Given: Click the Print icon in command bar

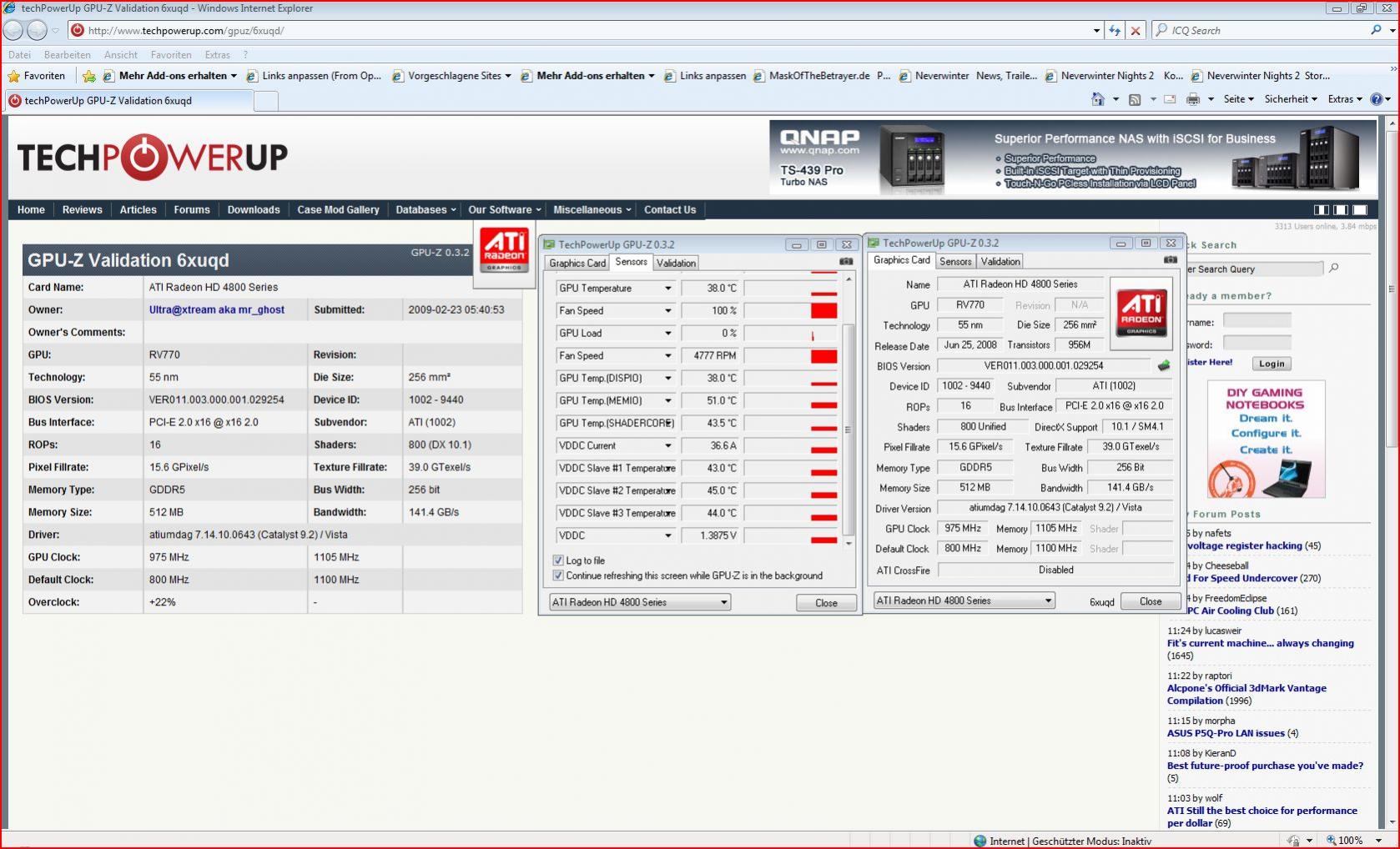Looking at the screenshot, I should (1193, 99).
